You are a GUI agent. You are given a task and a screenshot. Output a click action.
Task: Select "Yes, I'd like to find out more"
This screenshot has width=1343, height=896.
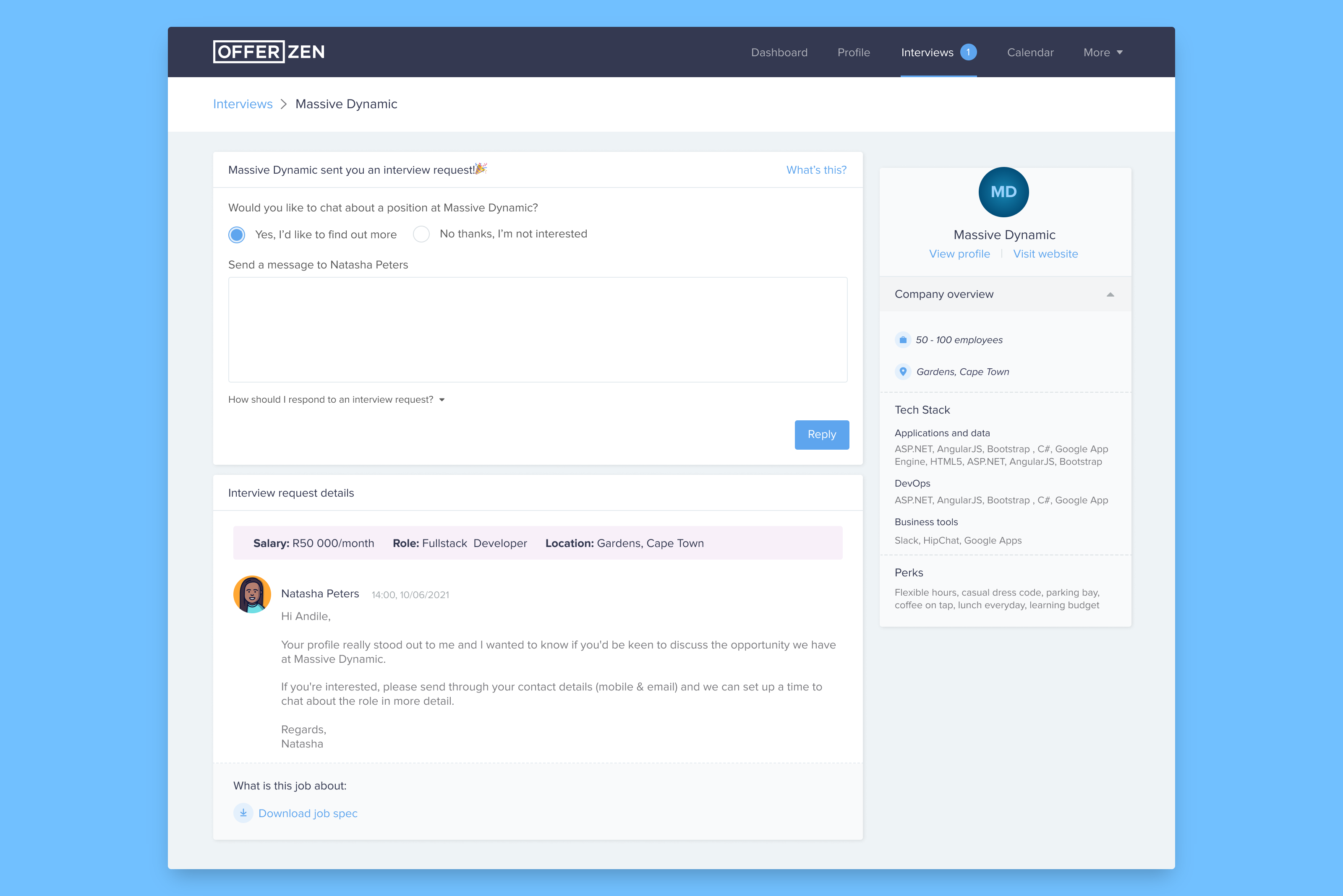pyautogui.click(x=237, y=234)
